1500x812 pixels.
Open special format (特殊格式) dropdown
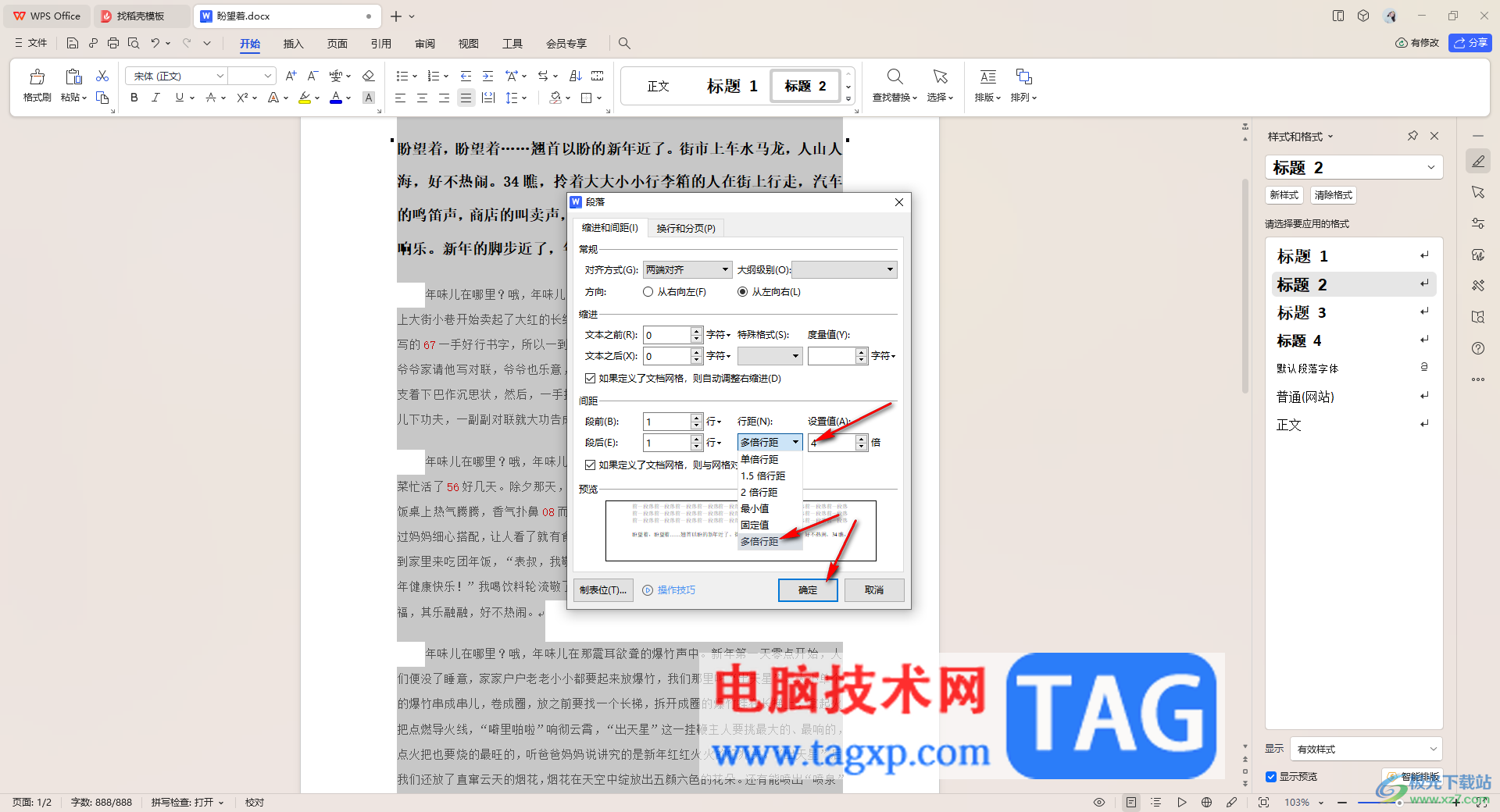coord(770,356)
